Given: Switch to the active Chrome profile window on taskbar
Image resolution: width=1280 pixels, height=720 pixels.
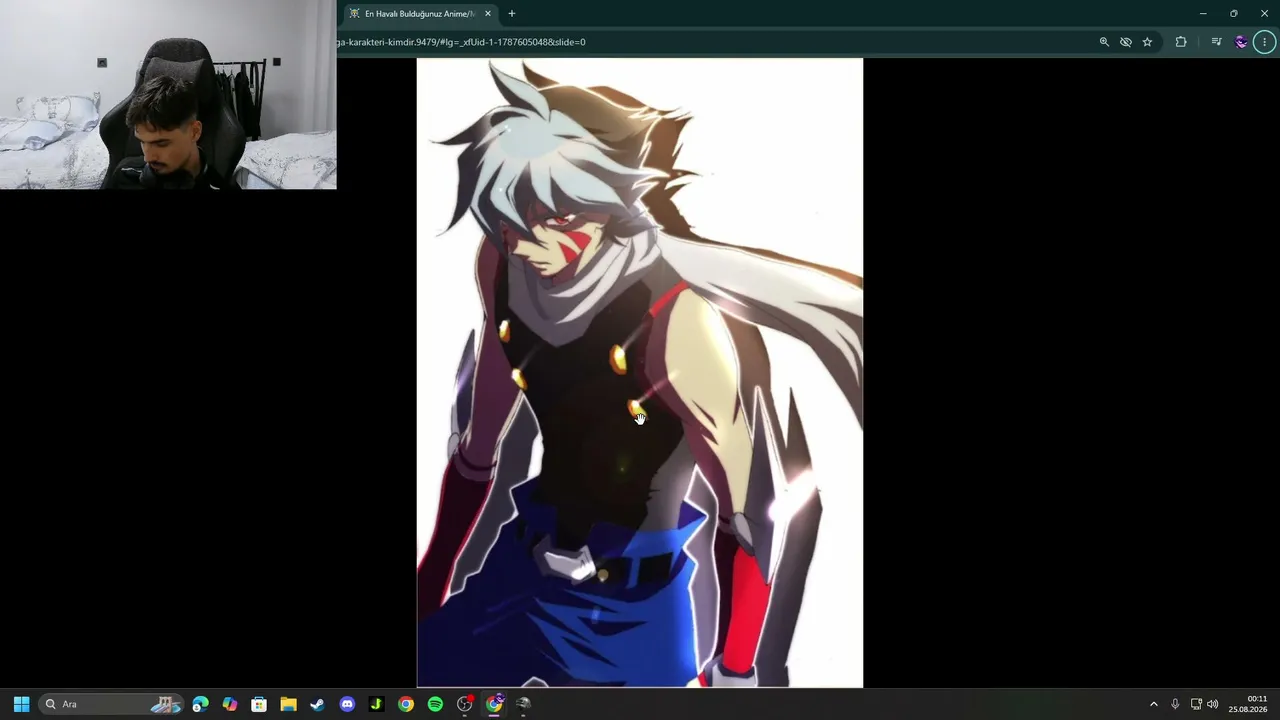Looking at the screenshot, I should coord(494,704).
